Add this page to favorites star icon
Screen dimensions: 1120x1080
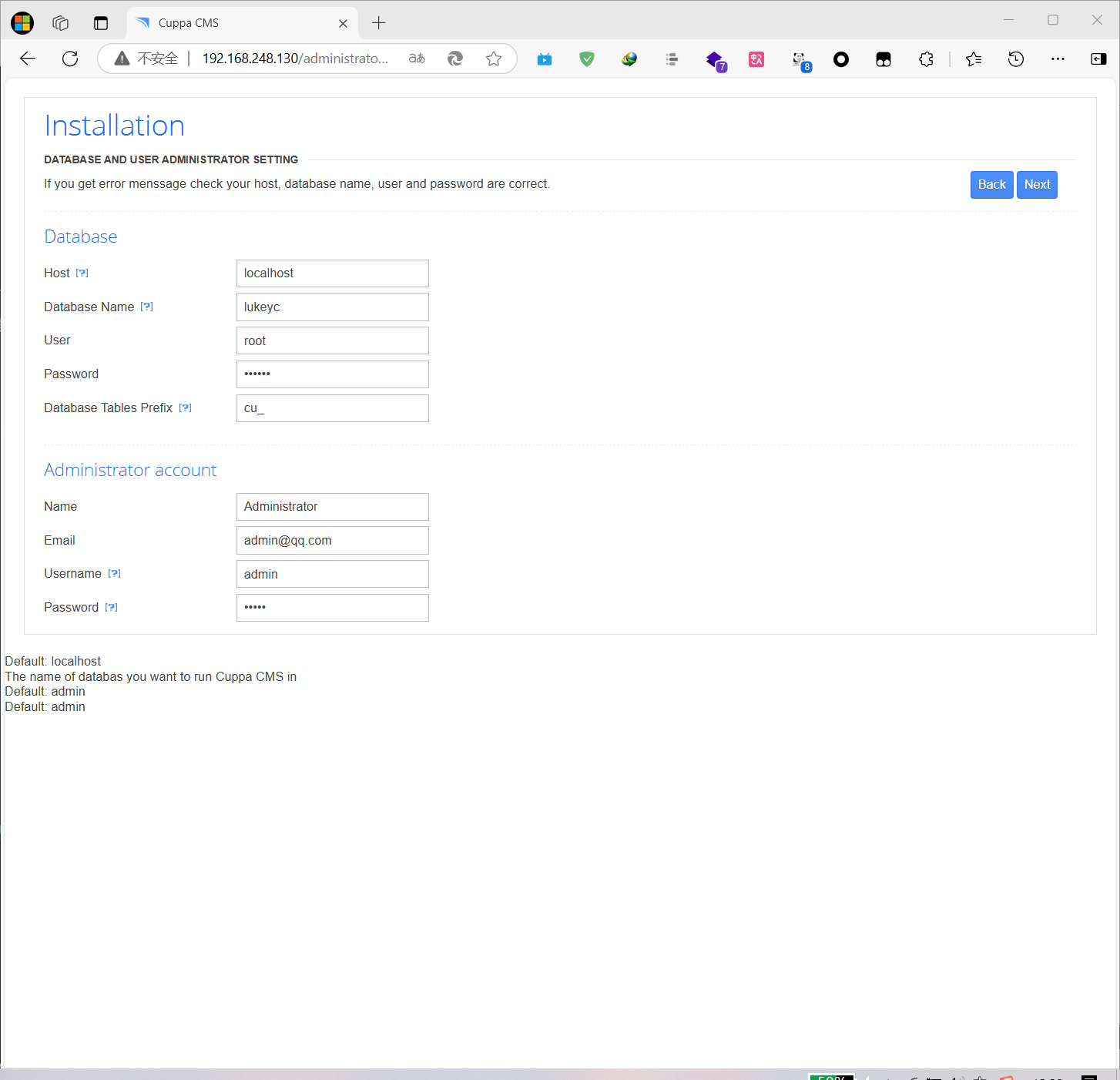[x=494, y=59]
